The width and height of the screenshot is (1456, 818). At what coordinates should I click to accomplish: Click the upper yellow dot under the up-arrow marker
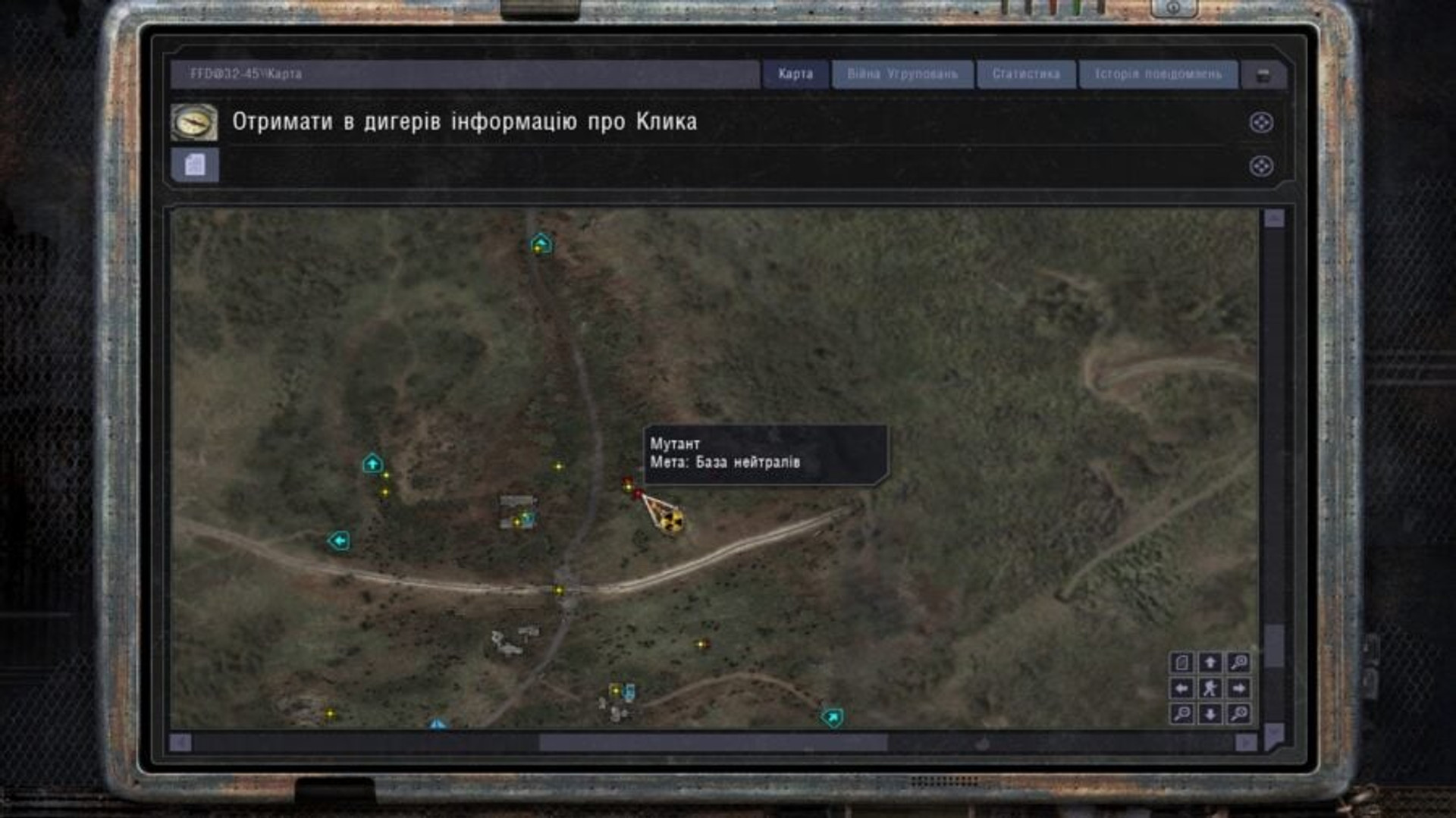[386, 475]
